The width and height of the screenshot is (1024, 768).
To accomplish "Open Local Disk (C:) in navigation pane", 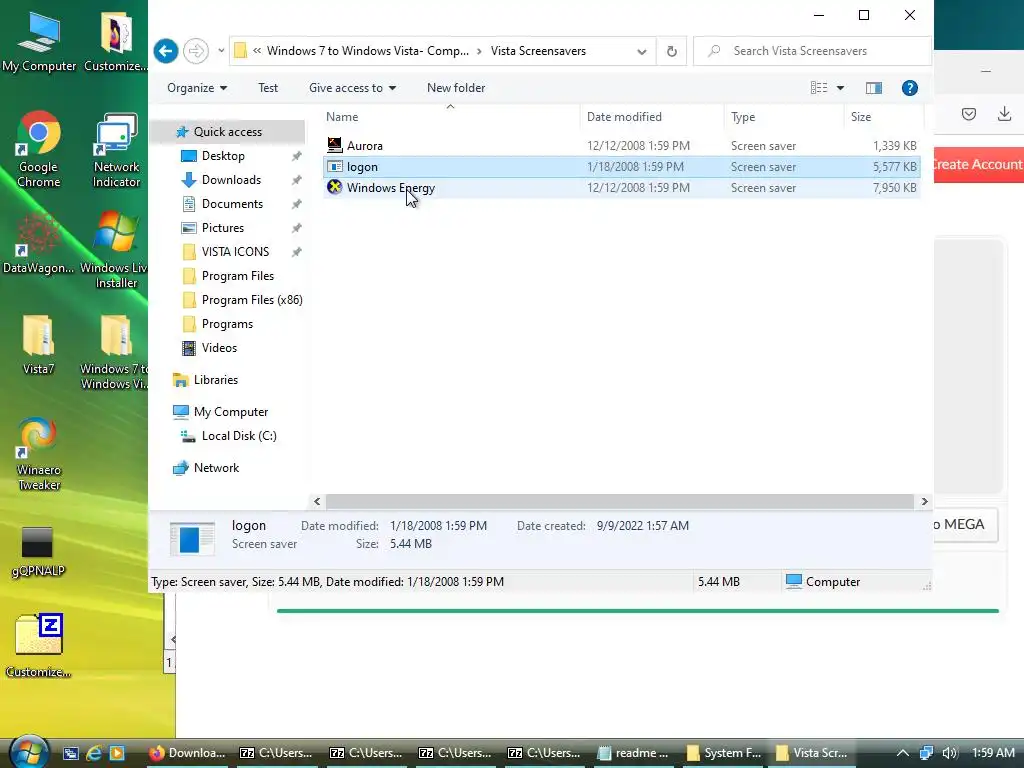I will (x=239, y=436).
